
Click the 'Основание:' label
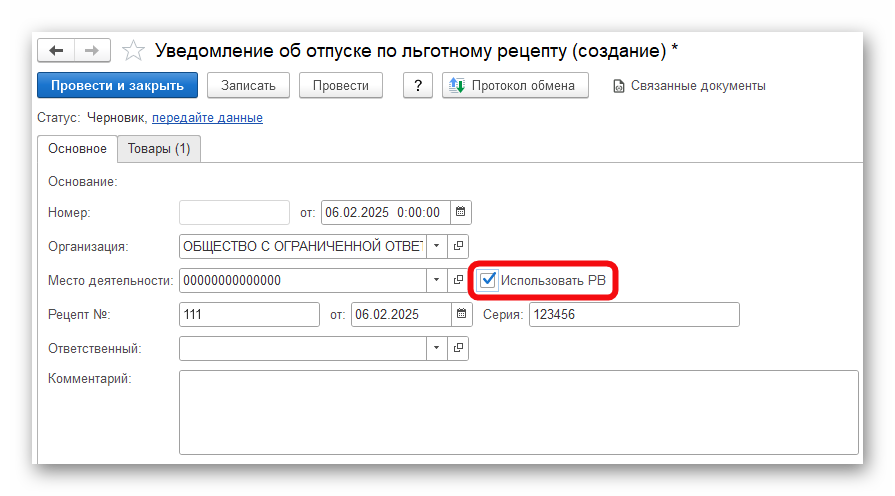coord(83,182)
